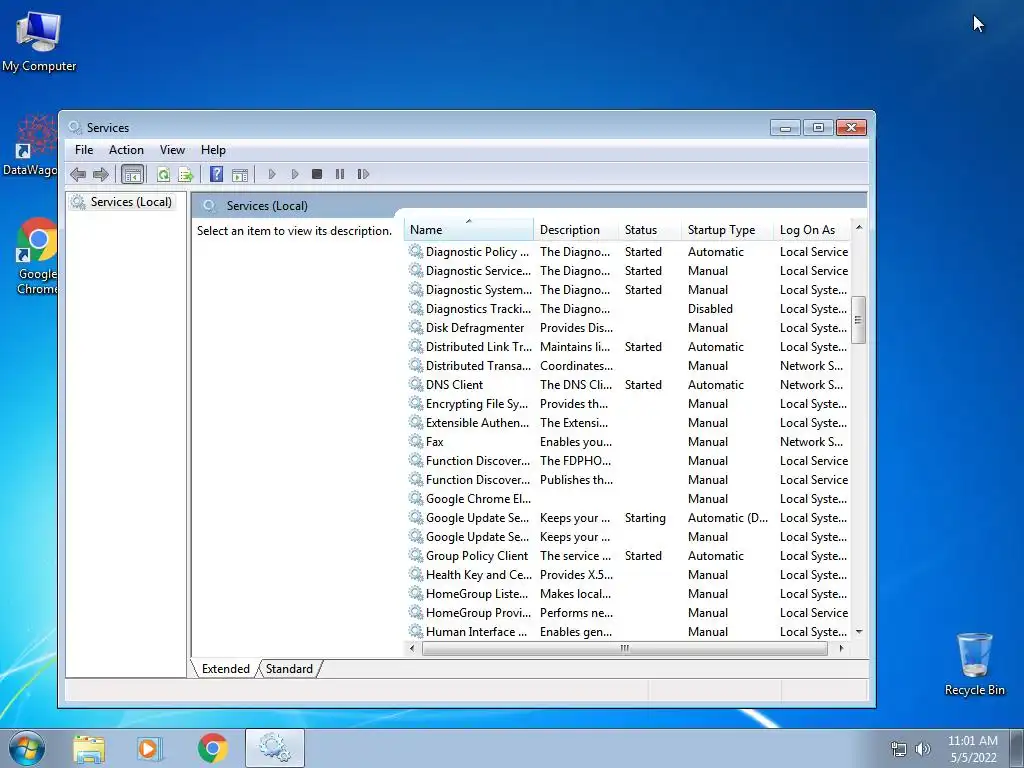
Task: Select the Diagnostic Policy service row
Action: point(628,251)
